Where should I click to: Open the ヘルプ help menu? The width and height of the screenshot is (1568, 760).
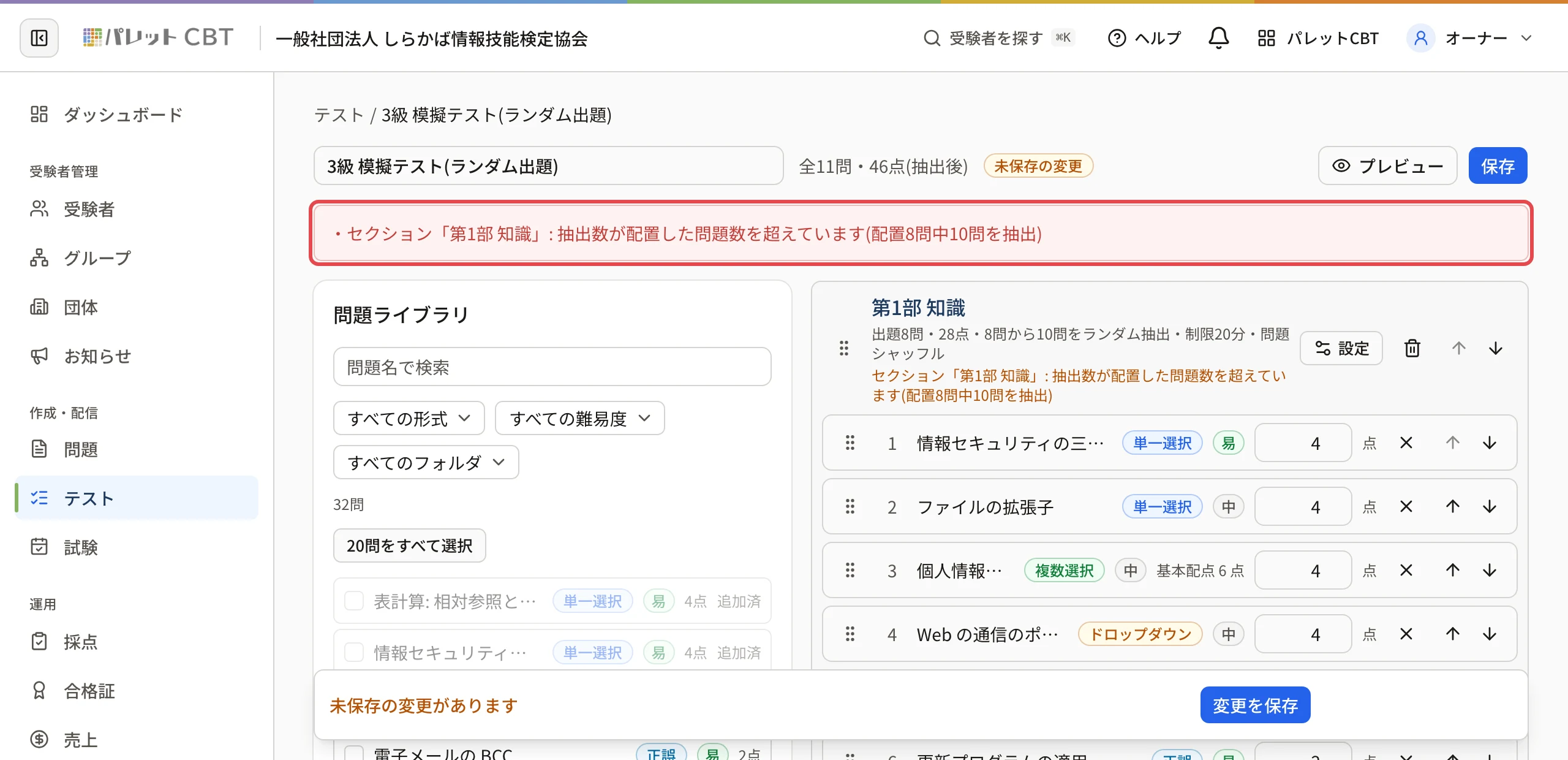coord(1144,38)
